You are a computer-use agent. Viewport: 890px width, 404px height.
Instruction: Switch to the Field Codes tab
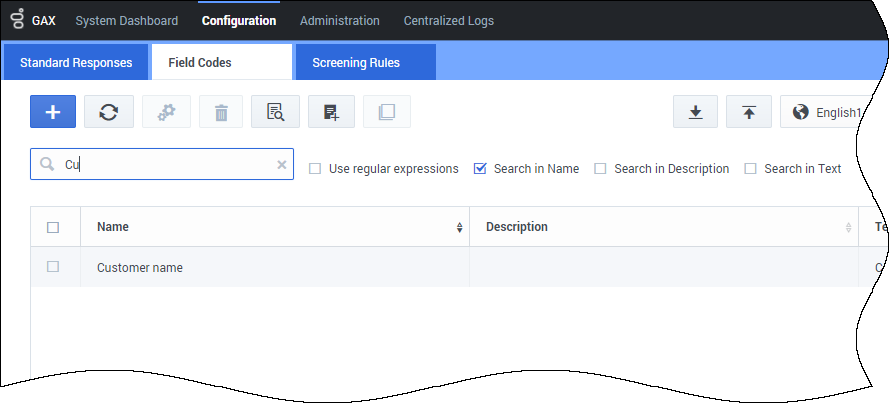point(222,62)
